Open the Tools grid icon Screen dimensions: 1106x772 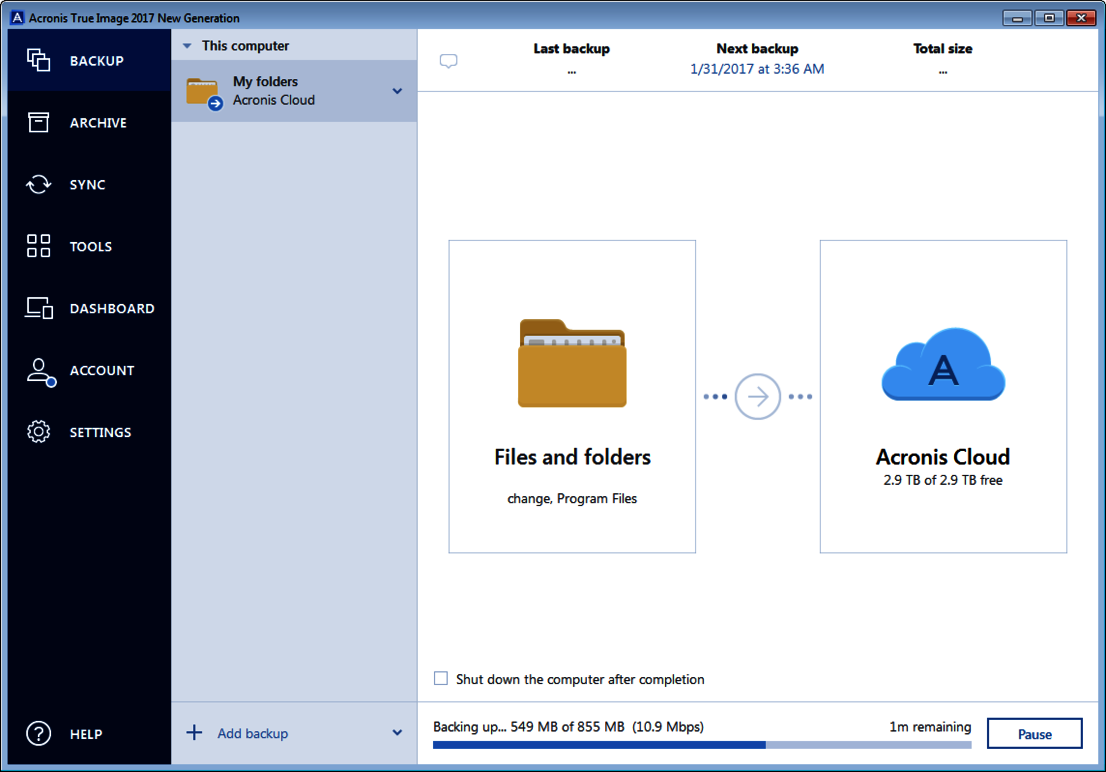pyautogui.click(x=39, y=247)
